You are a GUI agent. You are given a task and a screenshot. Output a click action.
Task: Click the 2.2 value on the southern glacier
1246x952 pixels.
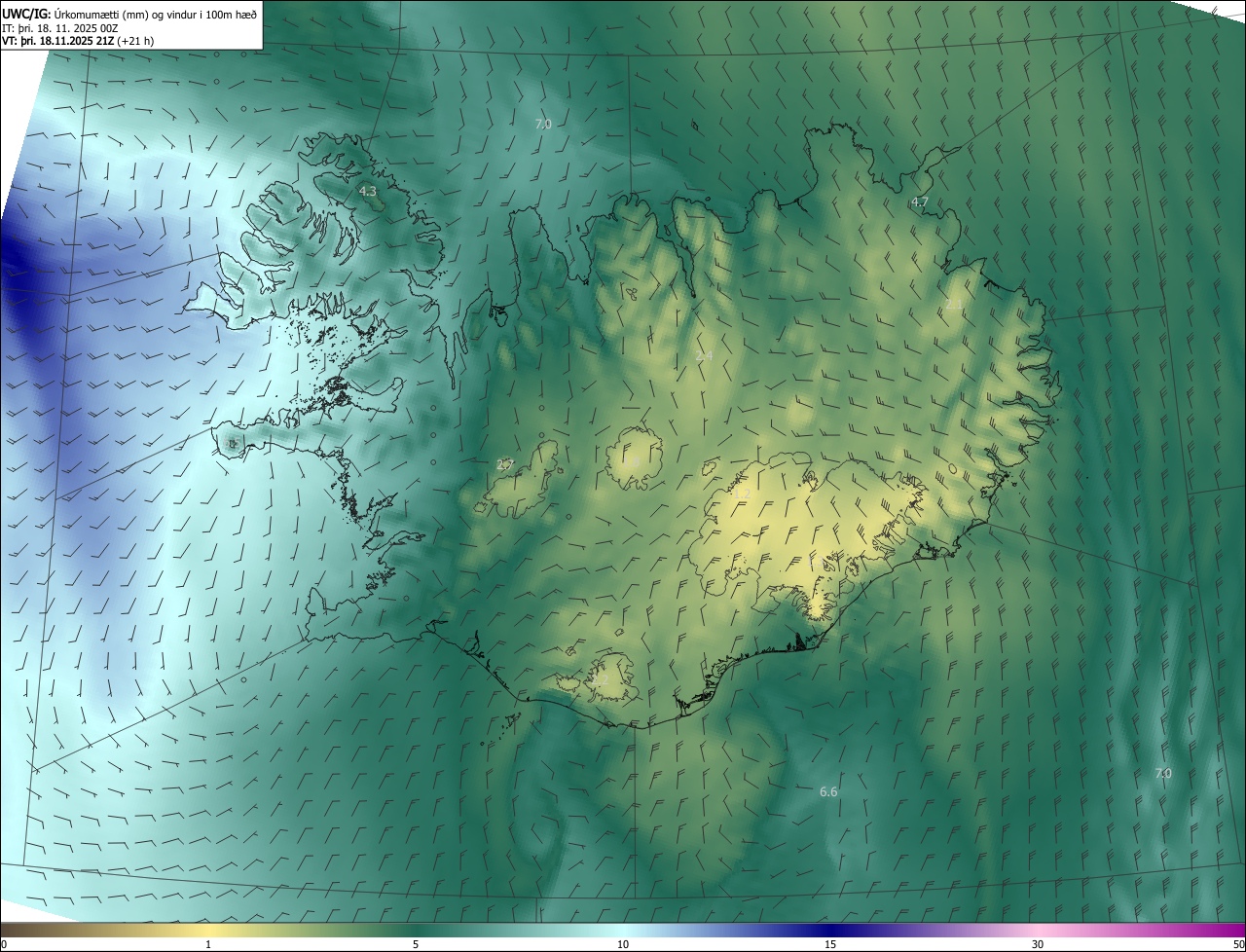point(599,679)
